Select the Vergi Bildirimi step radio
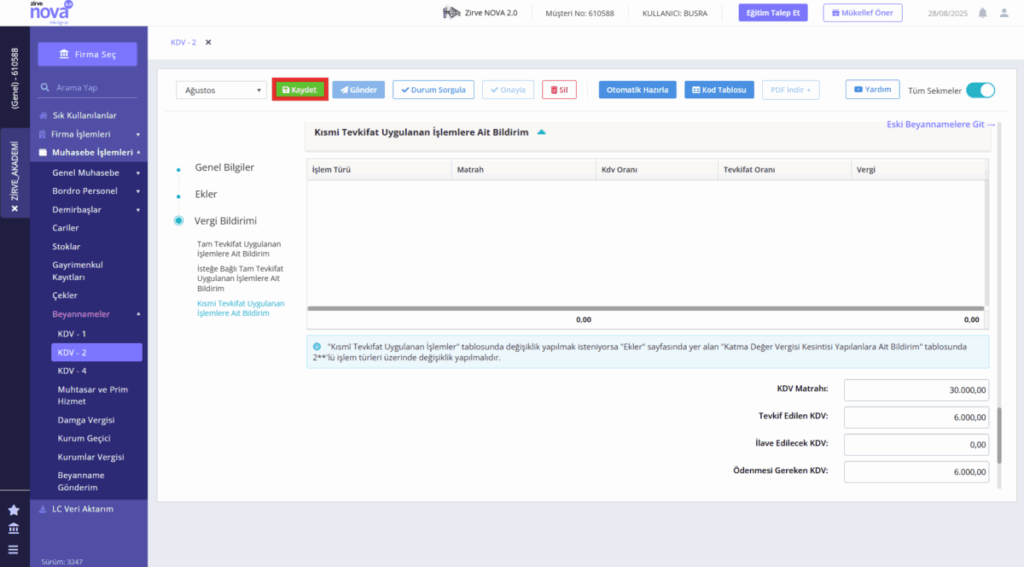The height and width of the screenshot is (567, 1024). coord(178,221)
